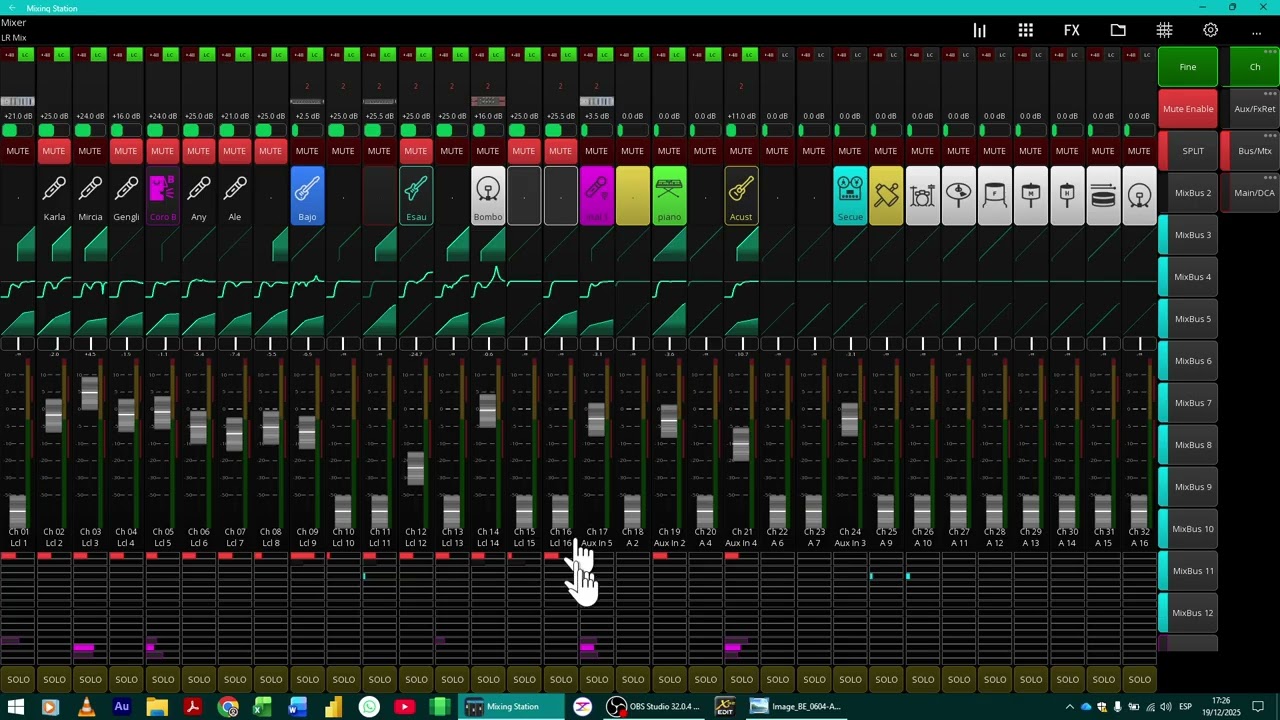Open the Secue tape recorder channel icon
This screenshot has height=720, width=1280.
(850, 196)
